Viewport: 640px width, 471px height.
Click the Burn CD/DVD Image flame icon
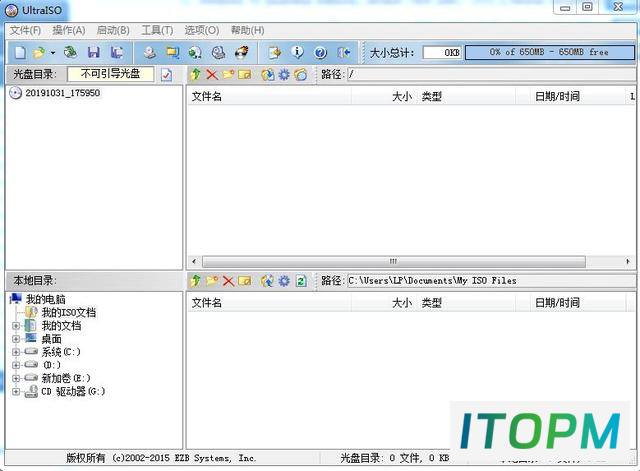pyautogui.click(x=242, y=52)
